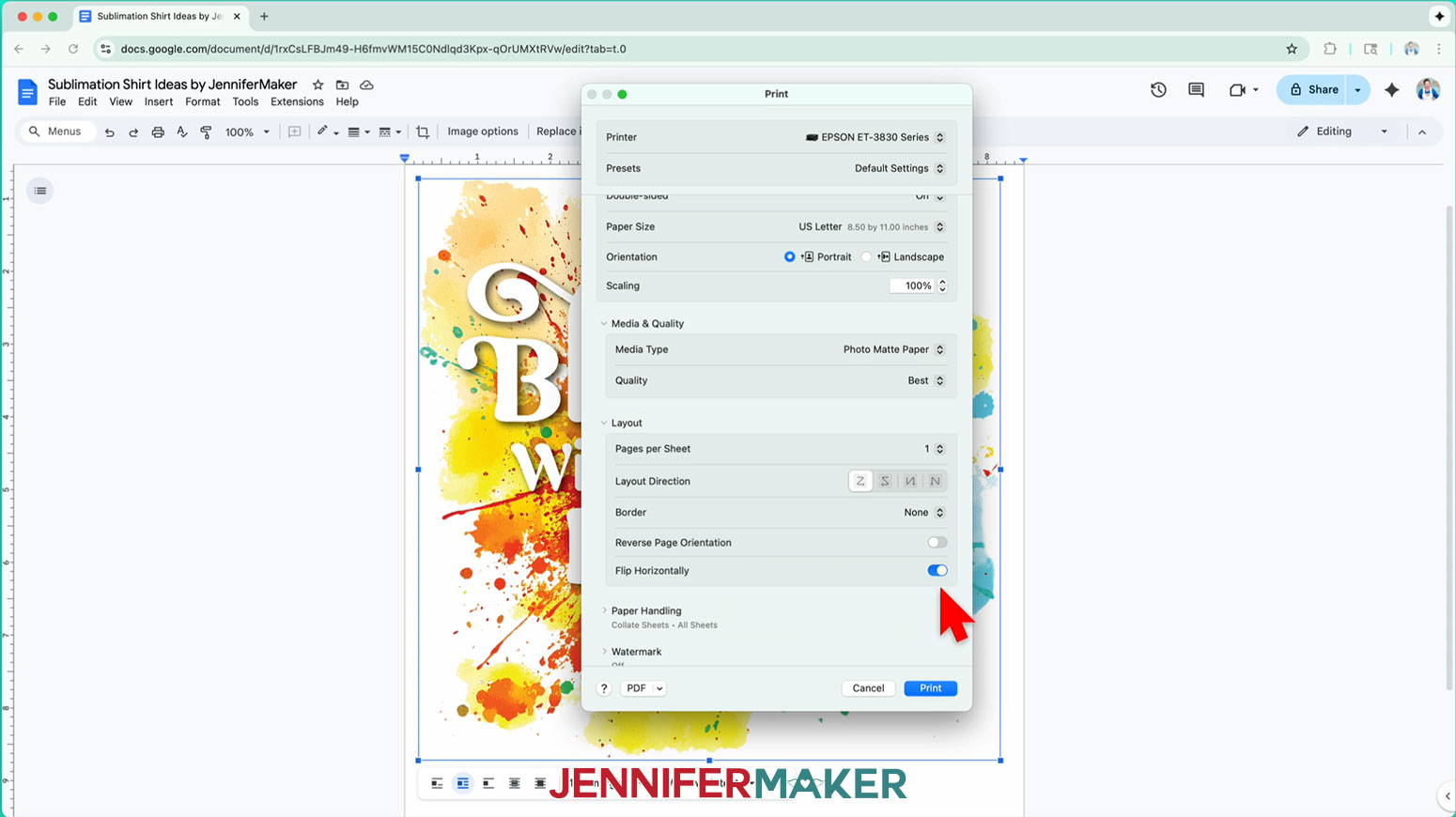Viewport: 1456px width, 817px height.
Task: Open the Chrome extensions puzzle icon
Action: click(1329, 49)
